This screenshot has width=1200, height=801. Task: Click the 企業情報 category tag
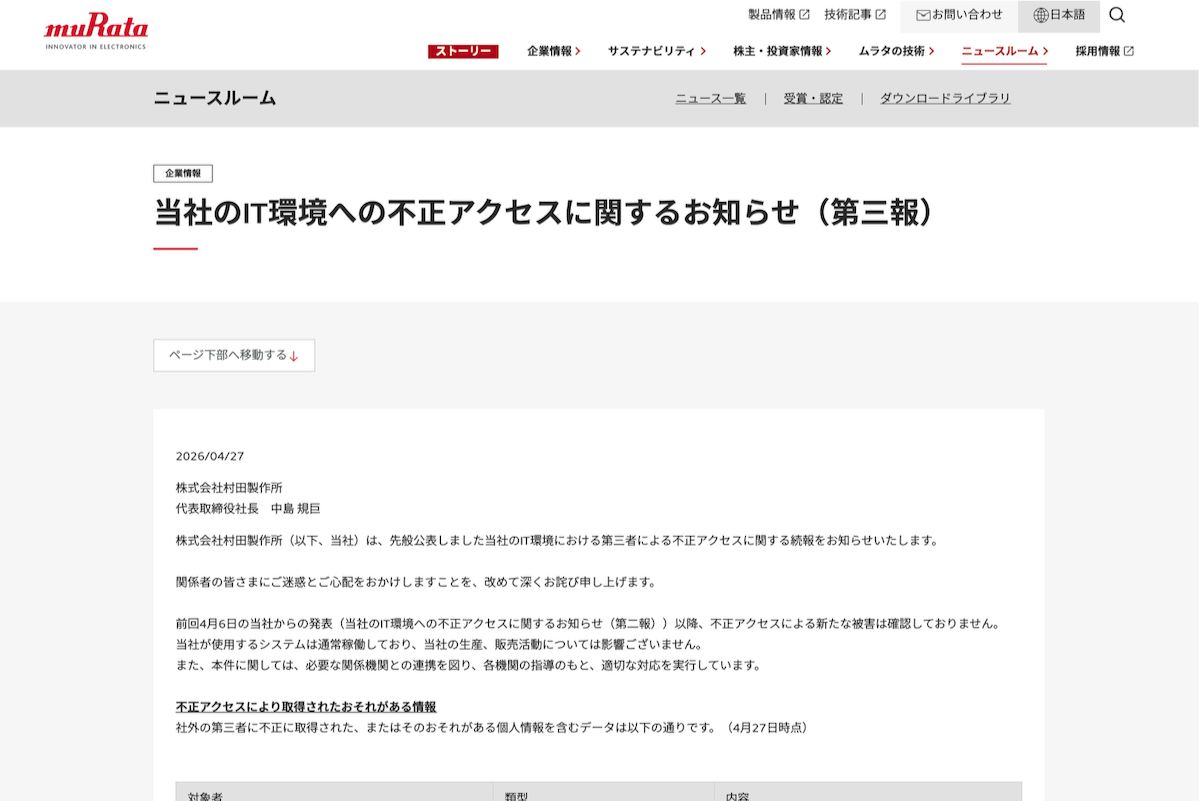point(183,173)
